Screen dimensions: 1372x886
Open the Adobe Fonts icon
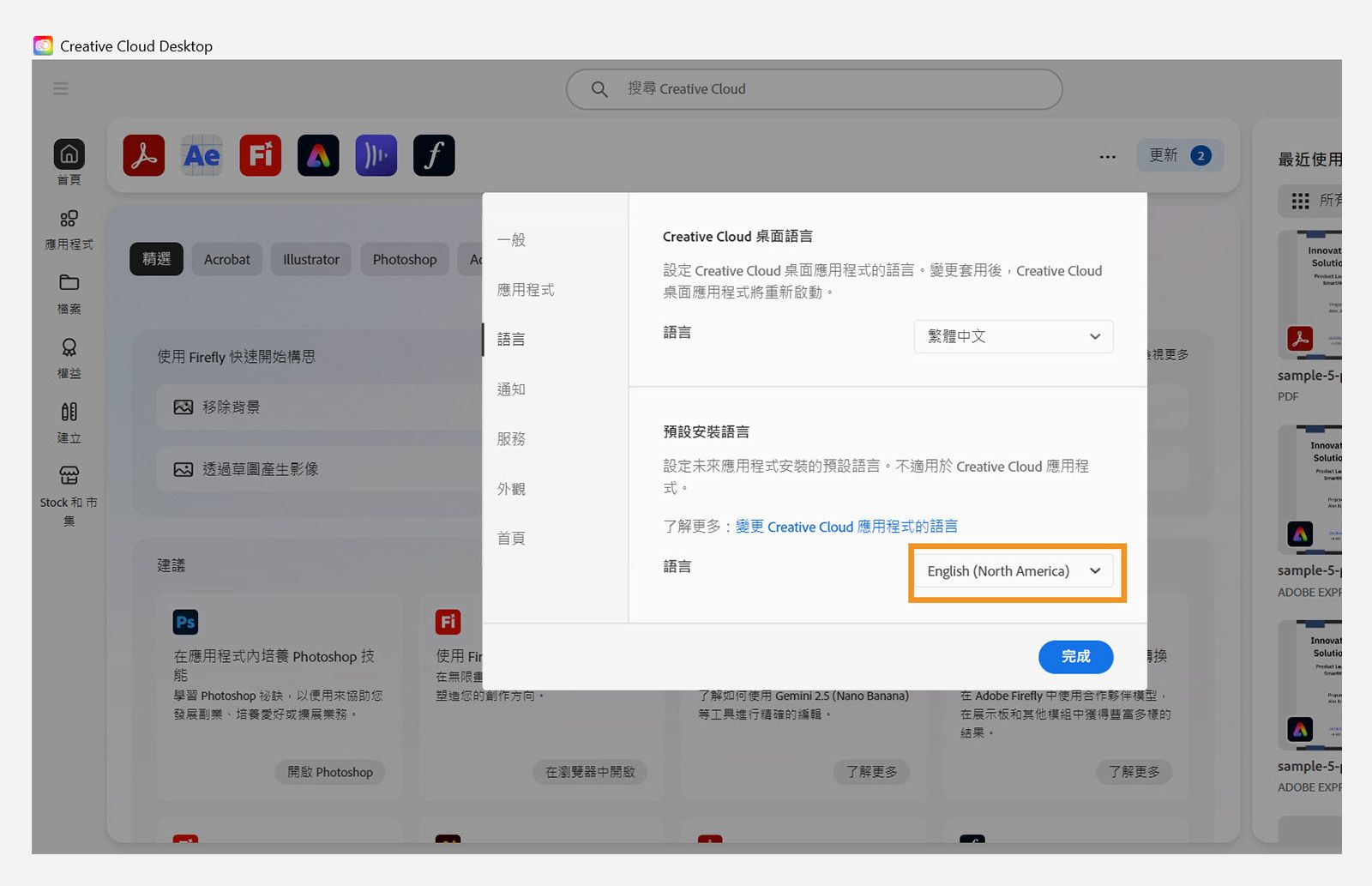434,155
